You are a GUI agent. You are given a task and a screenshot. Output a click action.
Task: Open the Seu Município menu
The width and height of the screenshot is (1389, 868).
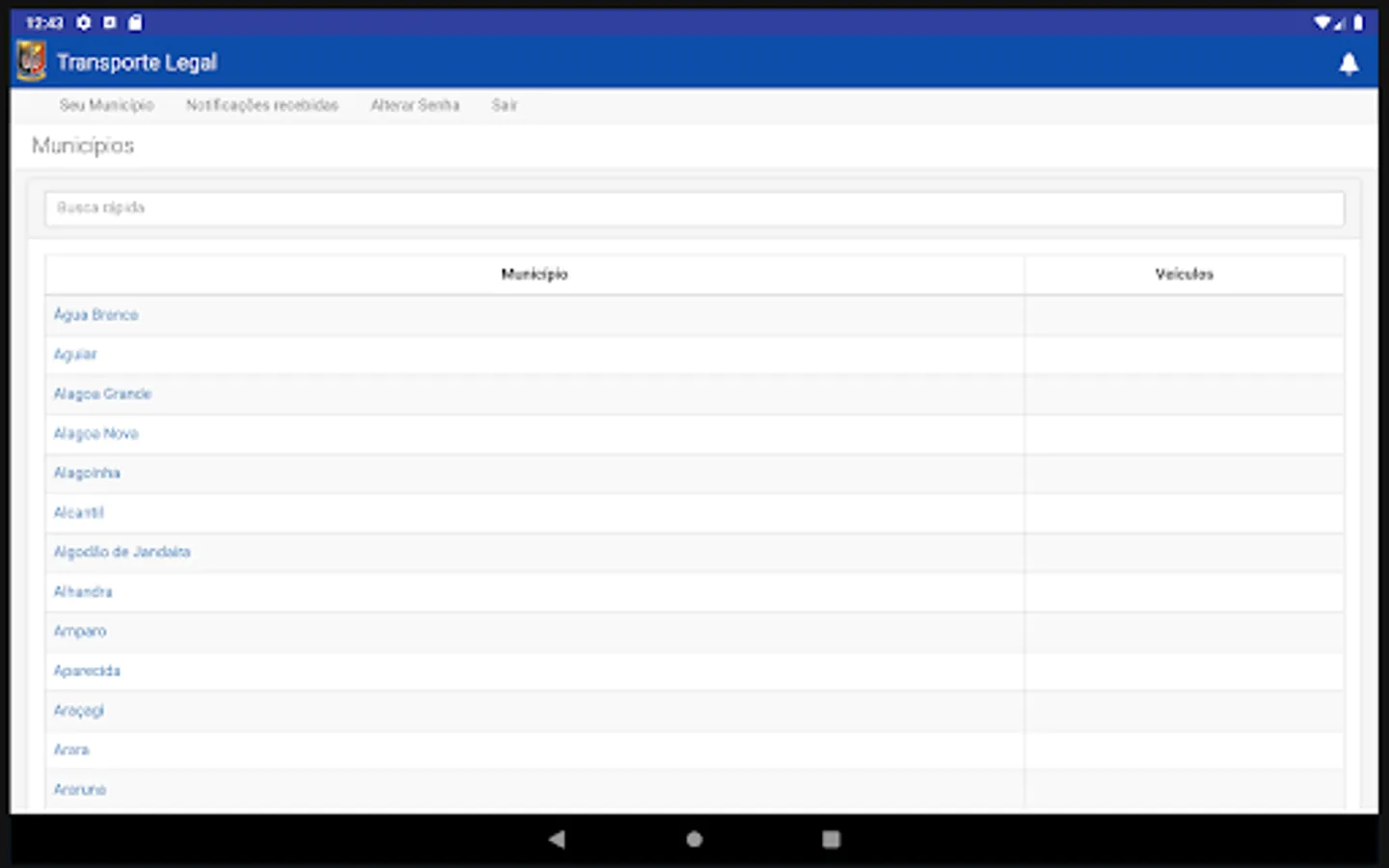pyautogui.click(x=106, y=105)
